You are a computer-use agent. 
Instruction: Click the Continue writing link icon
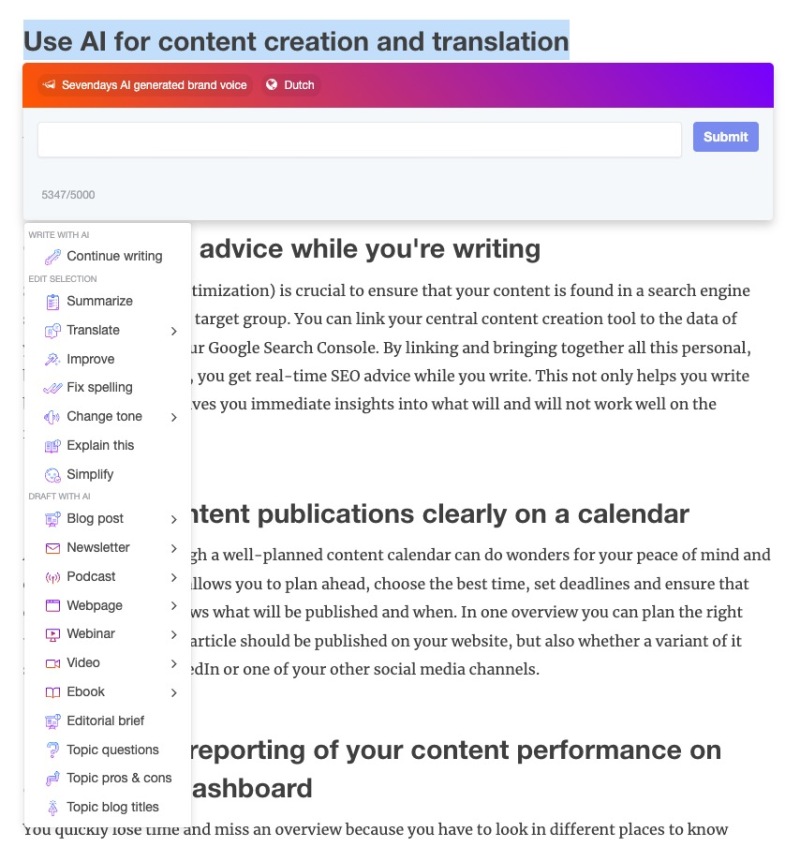coord(53,256)
